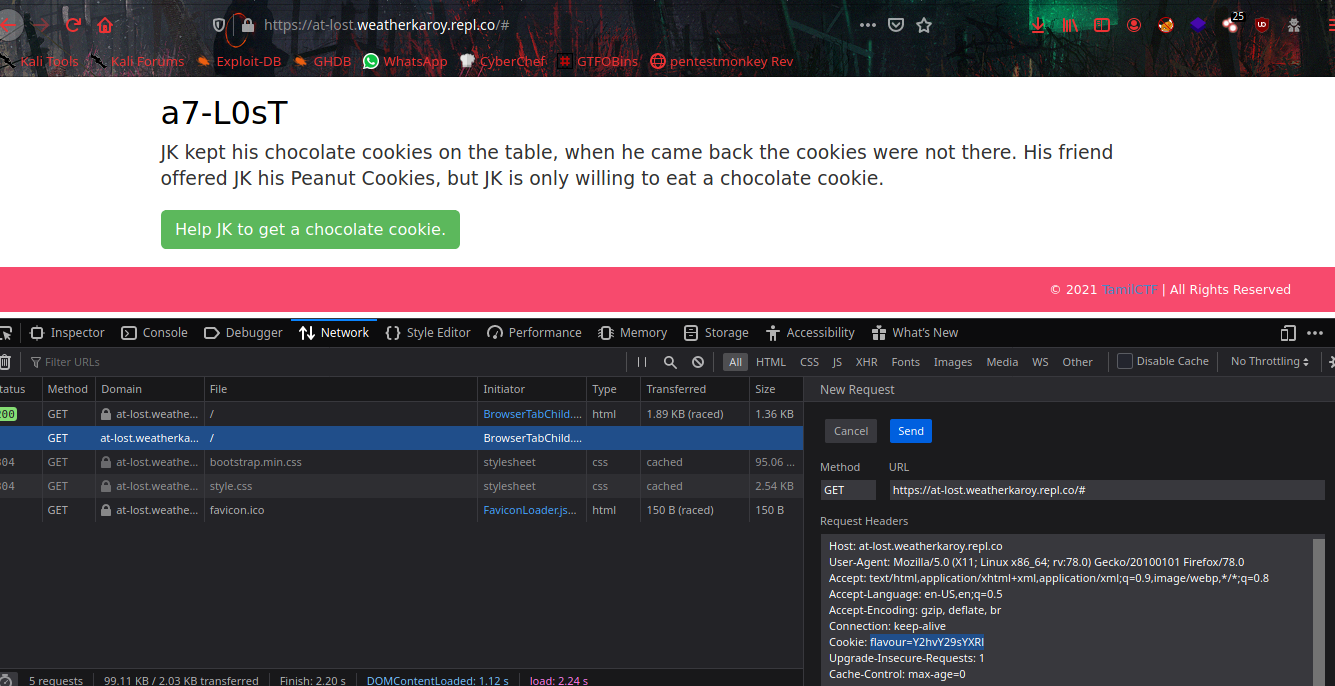
Task: Open the Firefox account icon
Action: click(x=1134, y=25)
